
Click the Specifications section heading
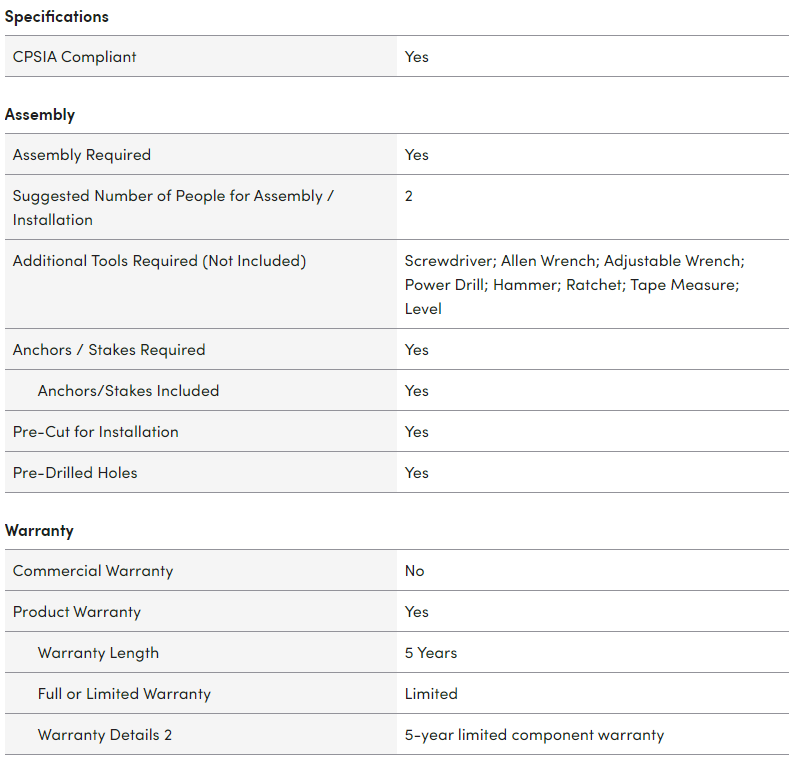coord(57,17)
